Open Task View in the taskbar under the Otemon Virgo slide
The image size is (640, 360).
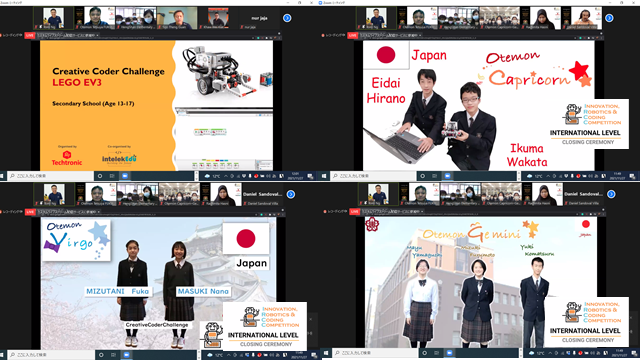(x=113, y=355)
